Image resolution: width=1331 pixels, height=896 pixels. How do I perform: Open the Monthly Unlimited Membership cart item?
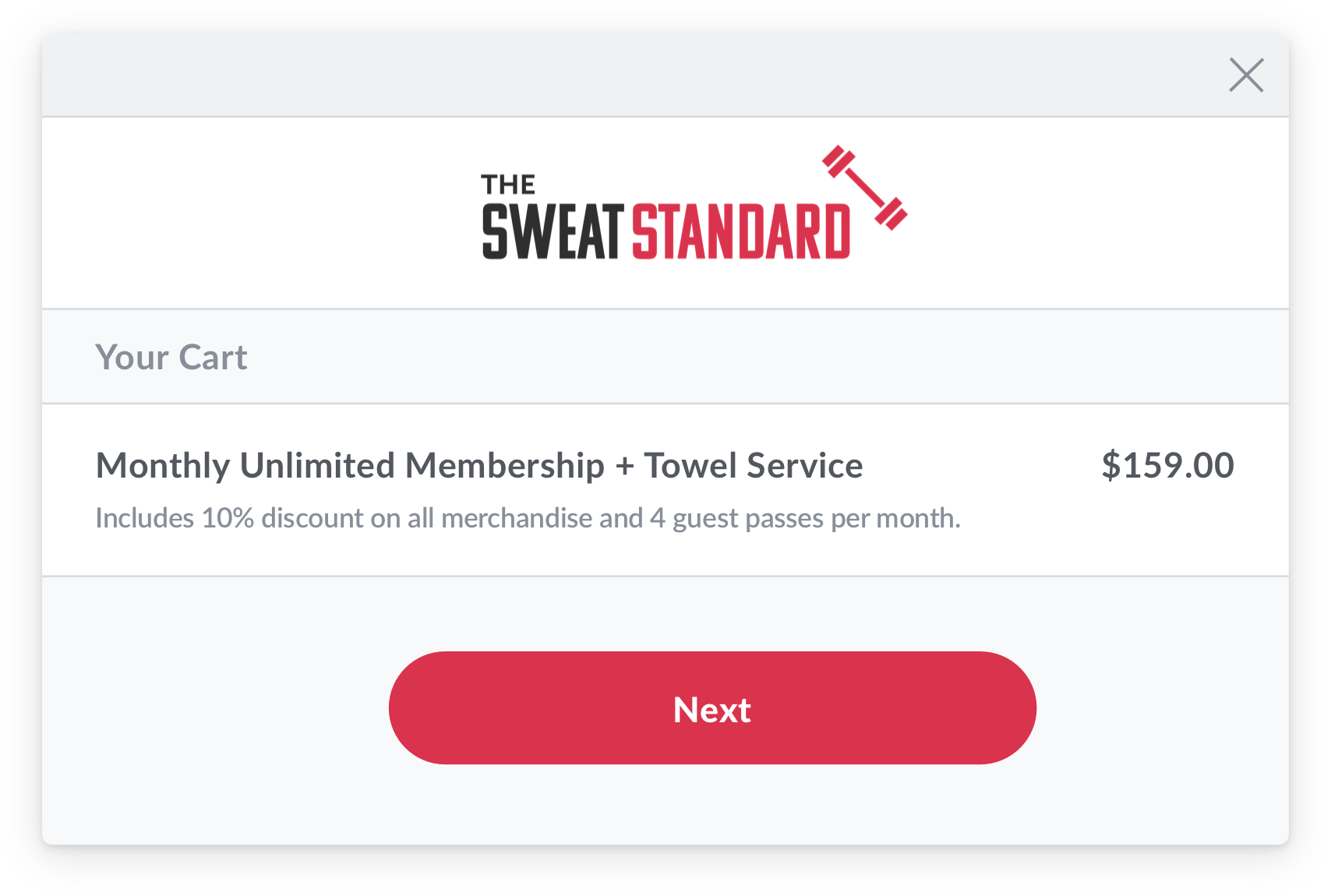[478, 466]
